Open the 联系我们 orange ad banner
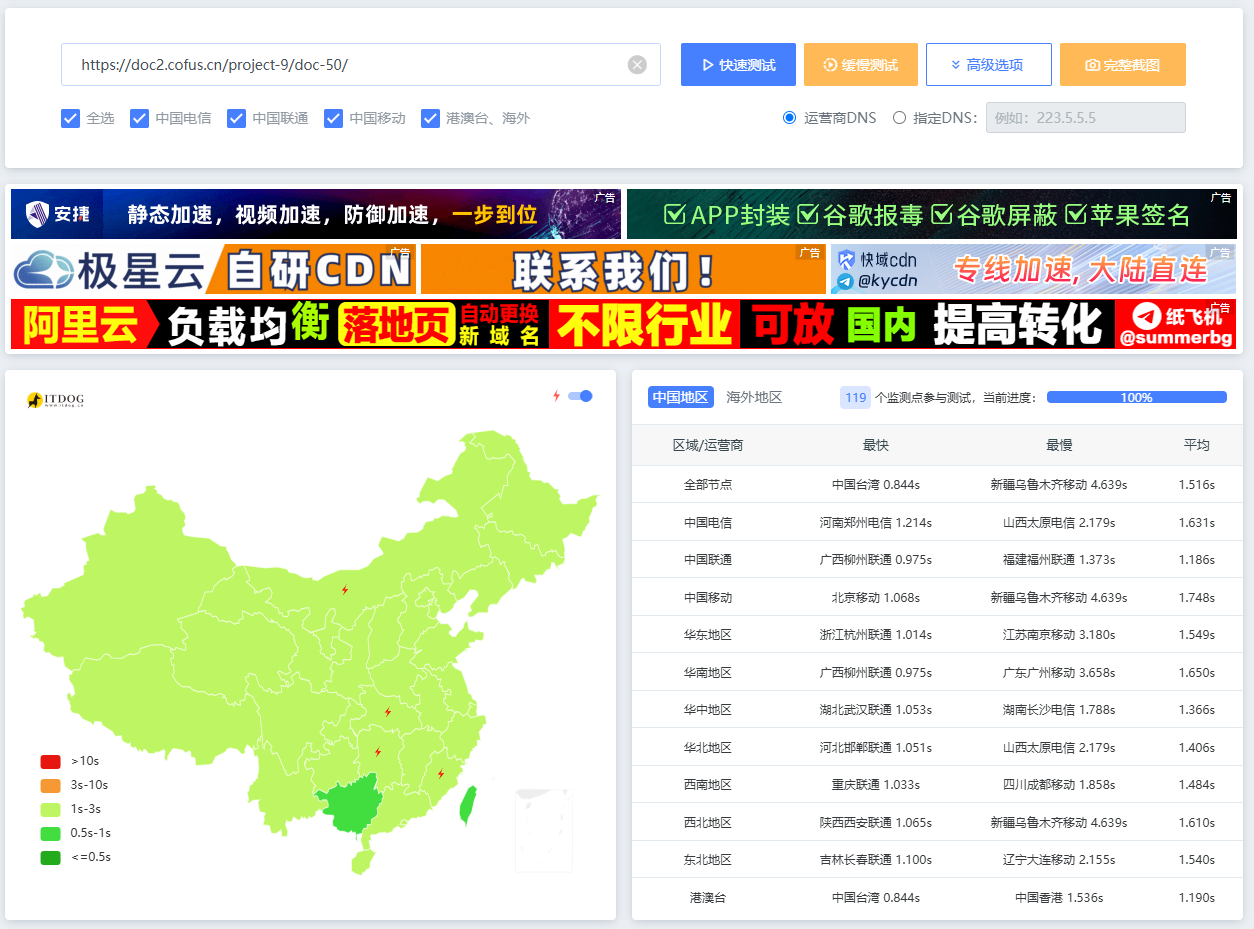The width and height of the screenshot is (1254, 929). (623, 269)
